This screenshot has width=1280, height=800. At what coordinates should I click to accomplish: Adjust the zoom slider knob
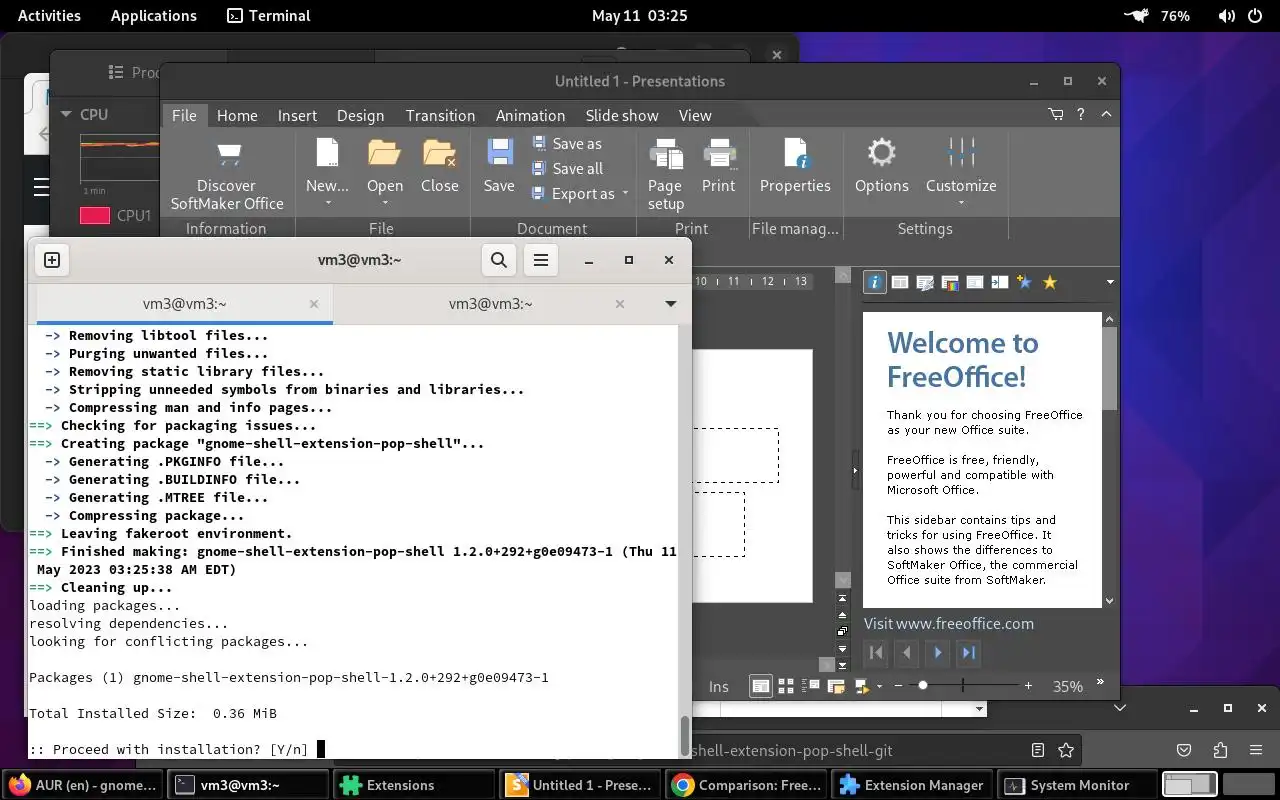(922, 686)
